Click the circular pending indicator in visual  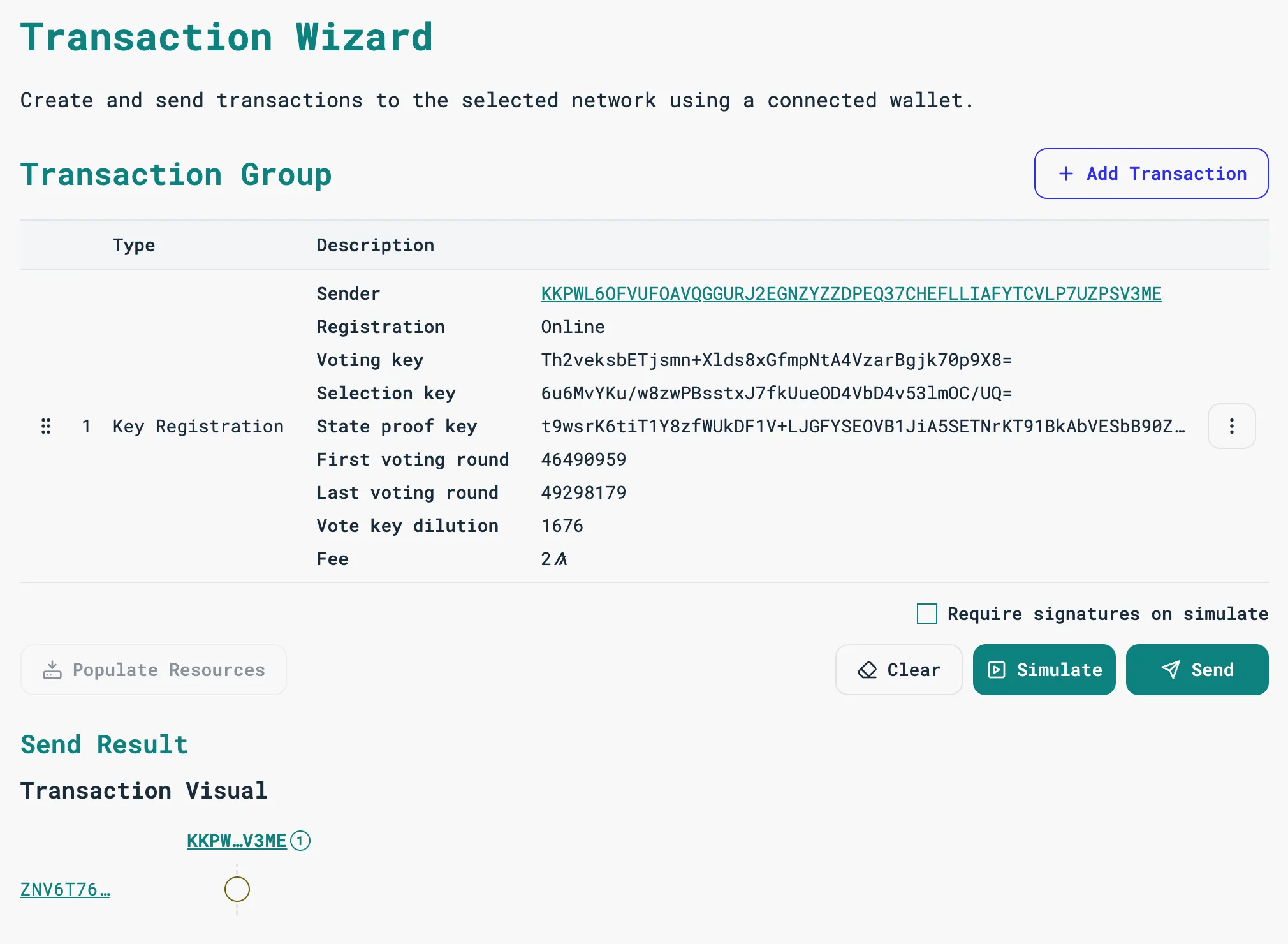tap(237, 888)
